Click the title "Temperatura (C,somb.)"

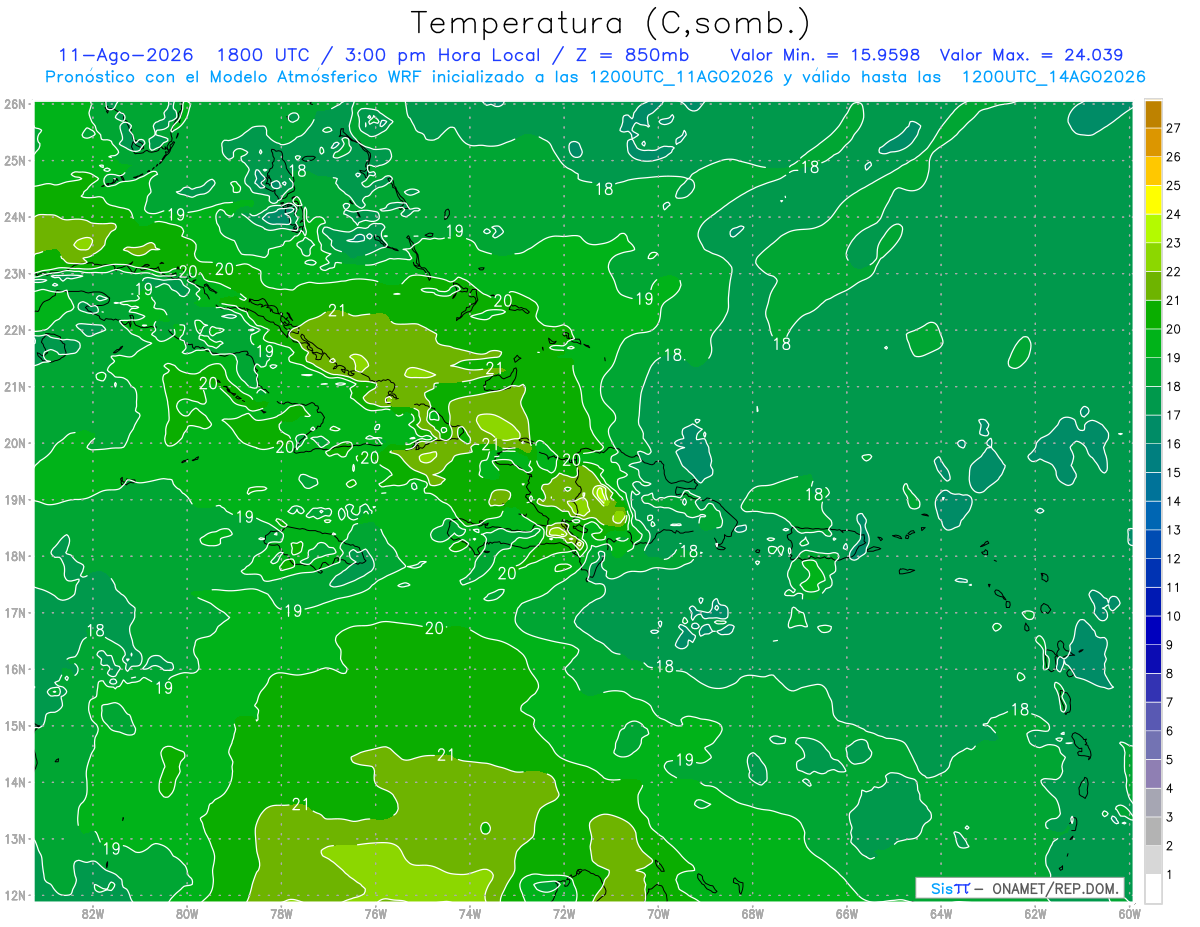pyautogui.click(x=610, y=23)
